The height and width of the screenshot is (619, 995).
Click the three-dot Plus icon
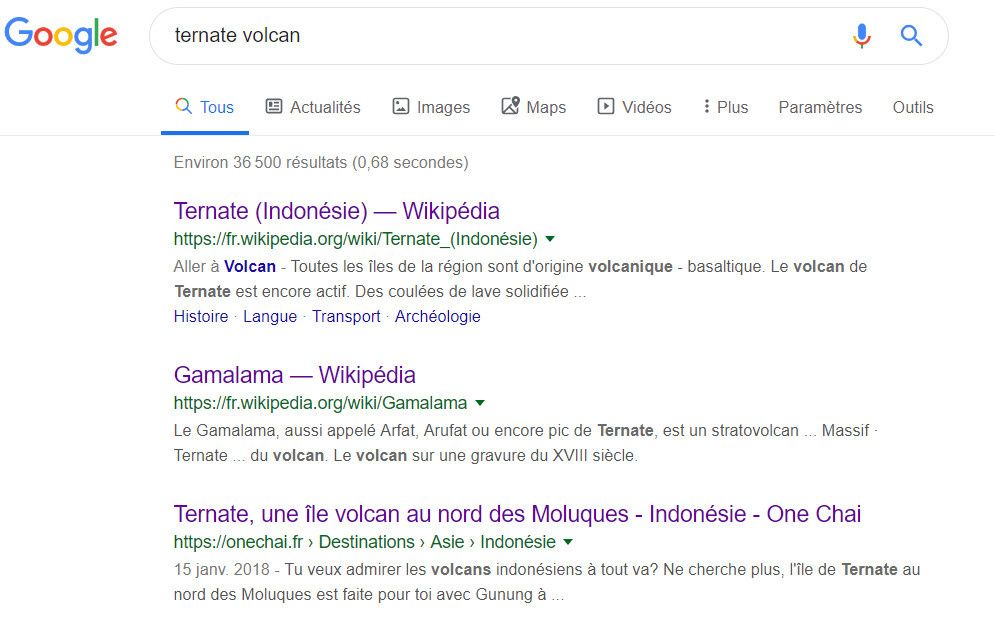pos(706,106)
